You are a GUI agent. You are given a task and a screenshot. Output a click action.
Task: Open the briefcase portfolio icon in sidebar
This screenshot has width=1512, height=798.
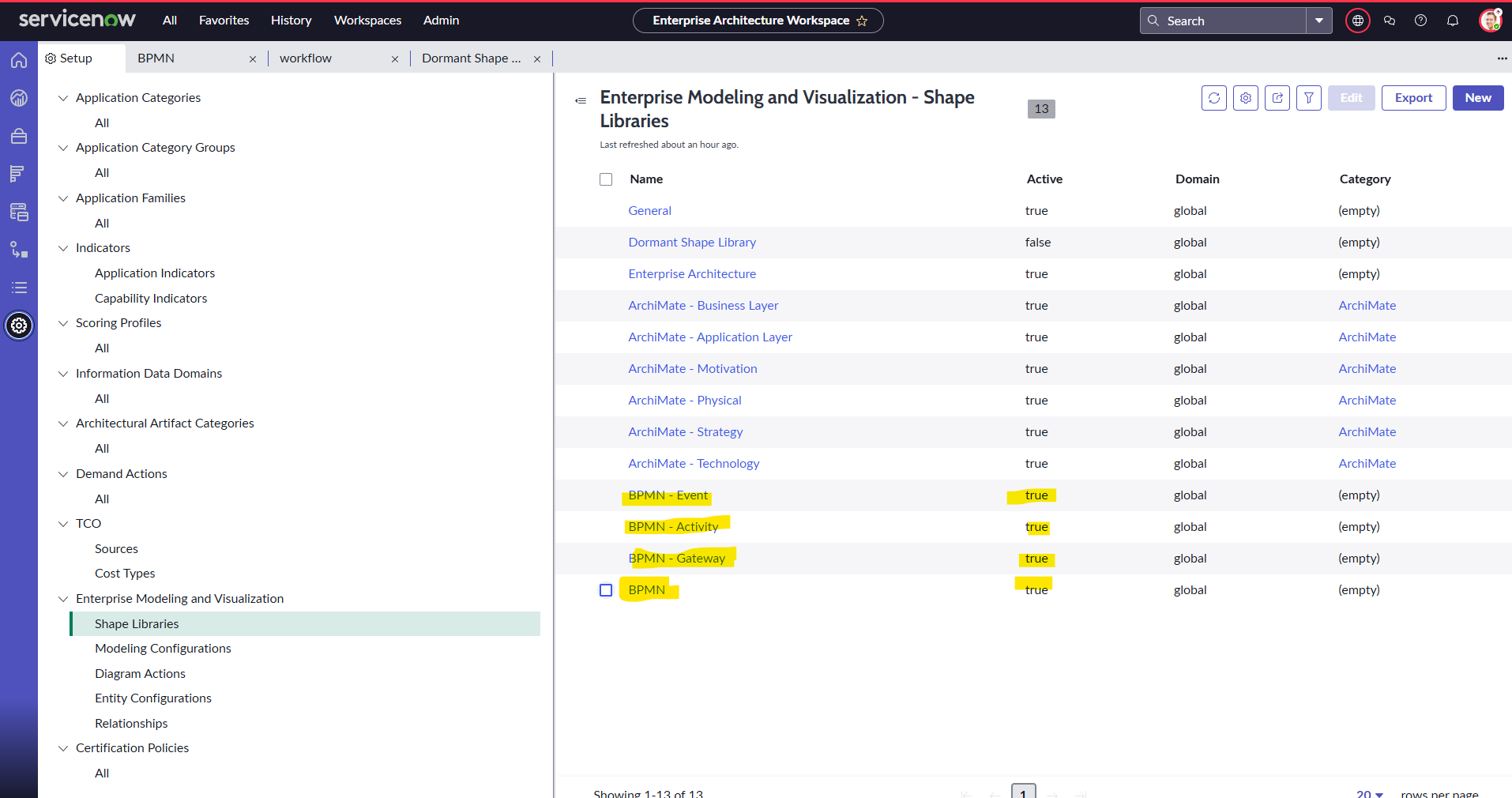coord(19,136)
